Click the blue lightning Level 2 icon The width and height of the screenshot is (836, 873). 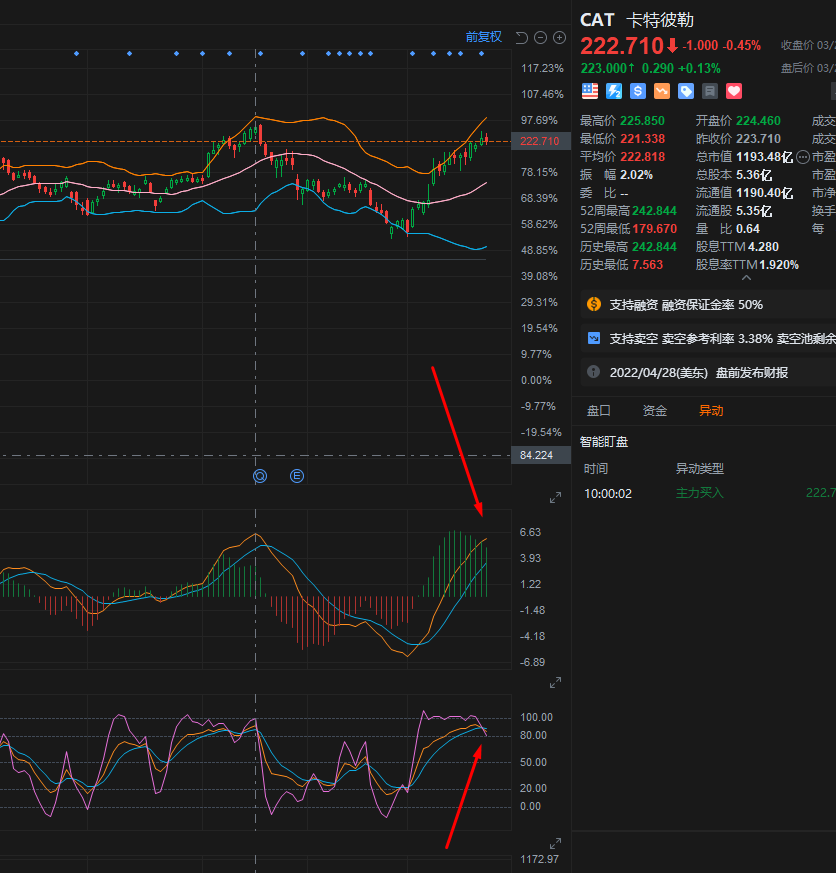coord(613,91)
